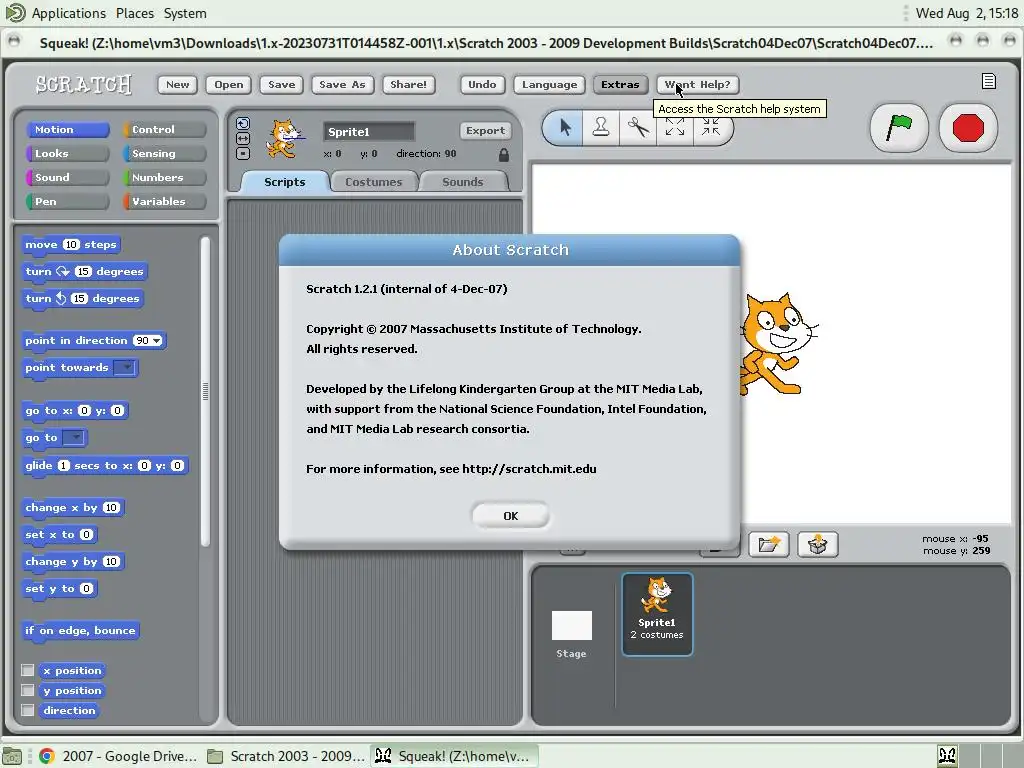This screenshot has height=768, width=1024.
Task: Open the Extras menu button
Action: click(620, 84)
